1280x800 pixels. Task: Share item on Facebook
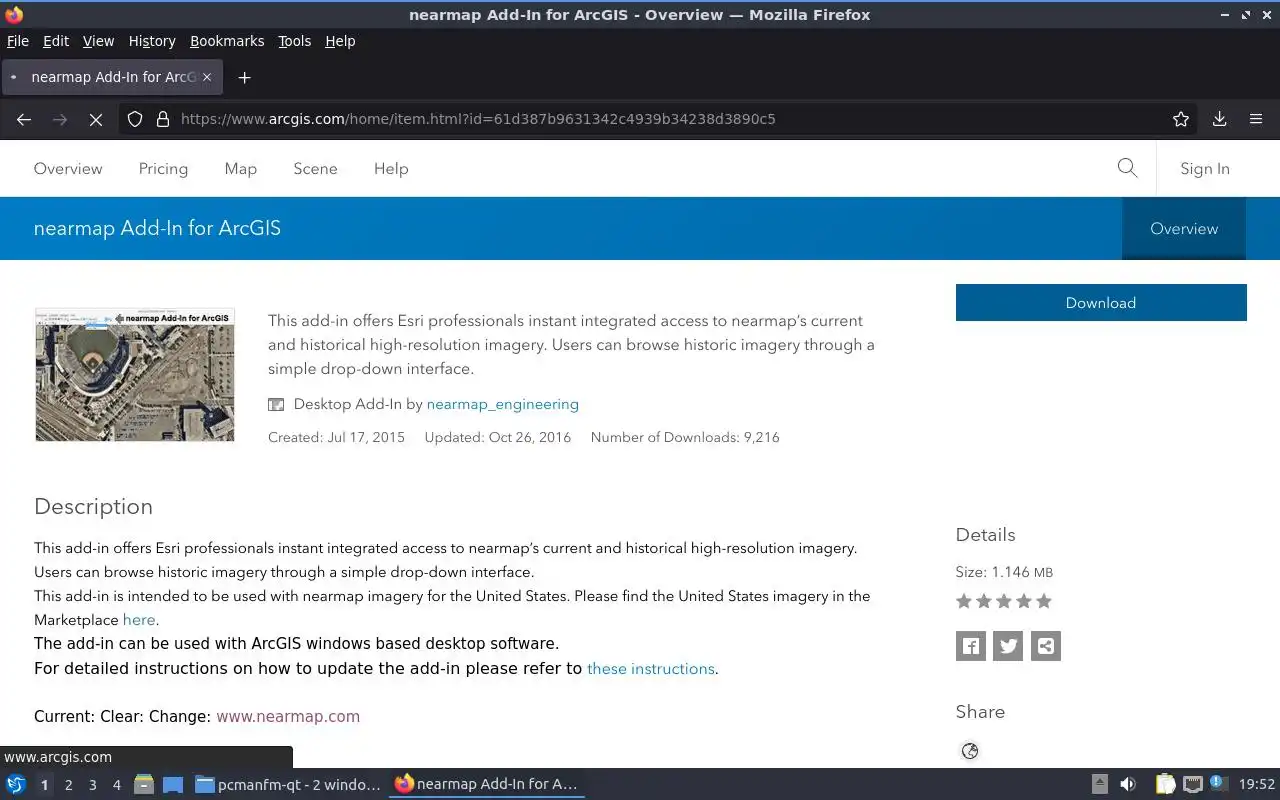pos(971,646)
